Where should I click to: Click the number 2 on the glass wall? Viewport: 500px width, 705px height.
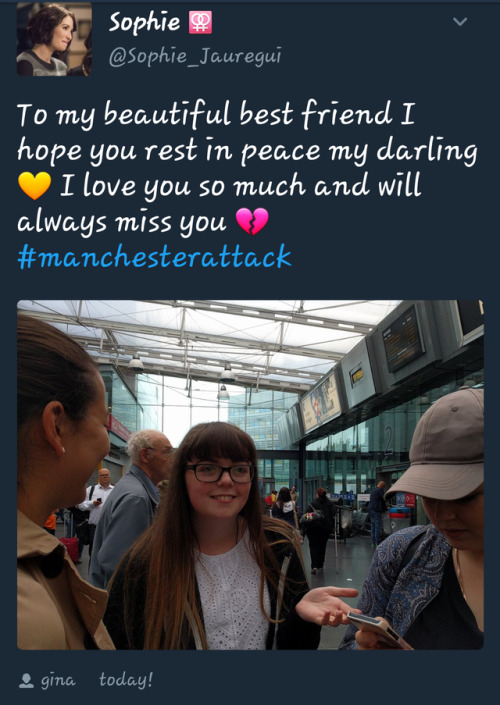coord(388,438)
